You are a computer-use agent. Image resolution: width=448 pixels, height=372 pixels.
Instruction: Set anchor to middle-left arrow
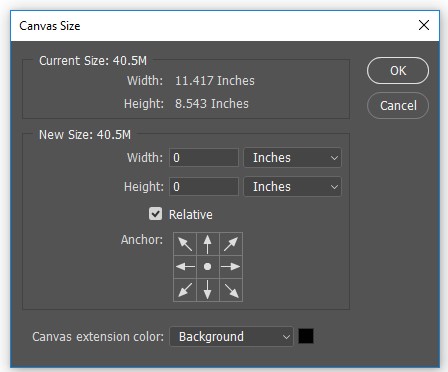[185, 267]
